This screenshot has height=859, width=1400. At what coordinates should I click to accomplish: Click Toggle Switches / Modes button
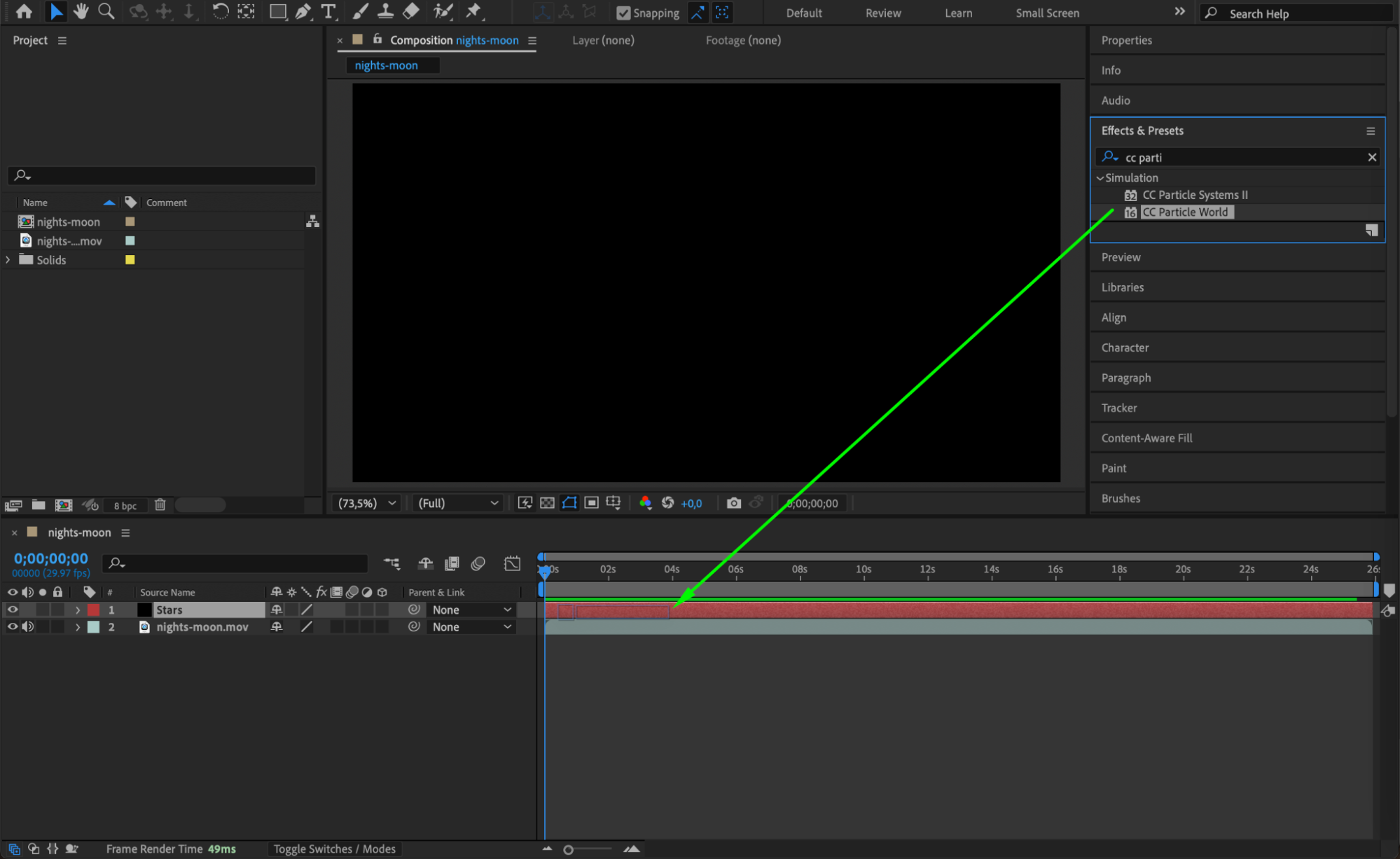pyautogui.click(x=334, y=849)
